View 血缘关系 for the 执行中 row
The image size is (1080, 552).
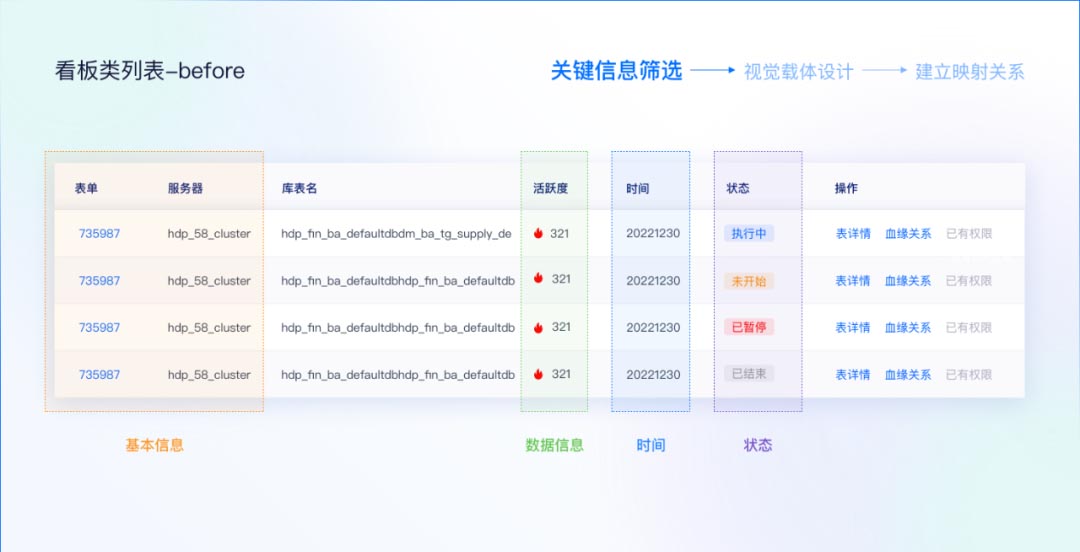908,234
